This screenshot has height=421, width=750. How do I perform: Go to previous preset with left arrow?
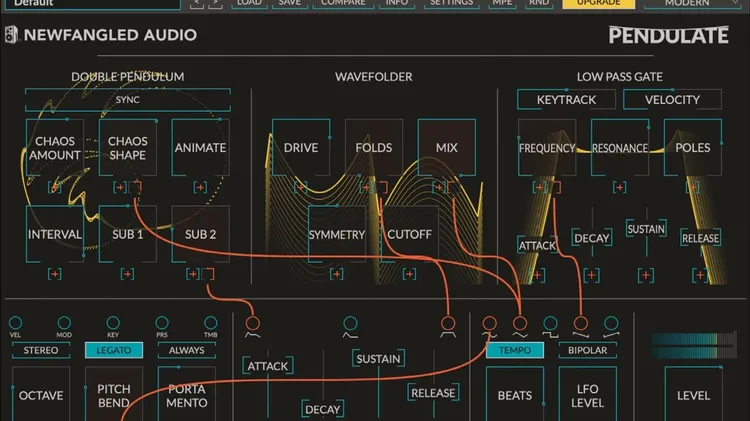click(x=197, y=3)
